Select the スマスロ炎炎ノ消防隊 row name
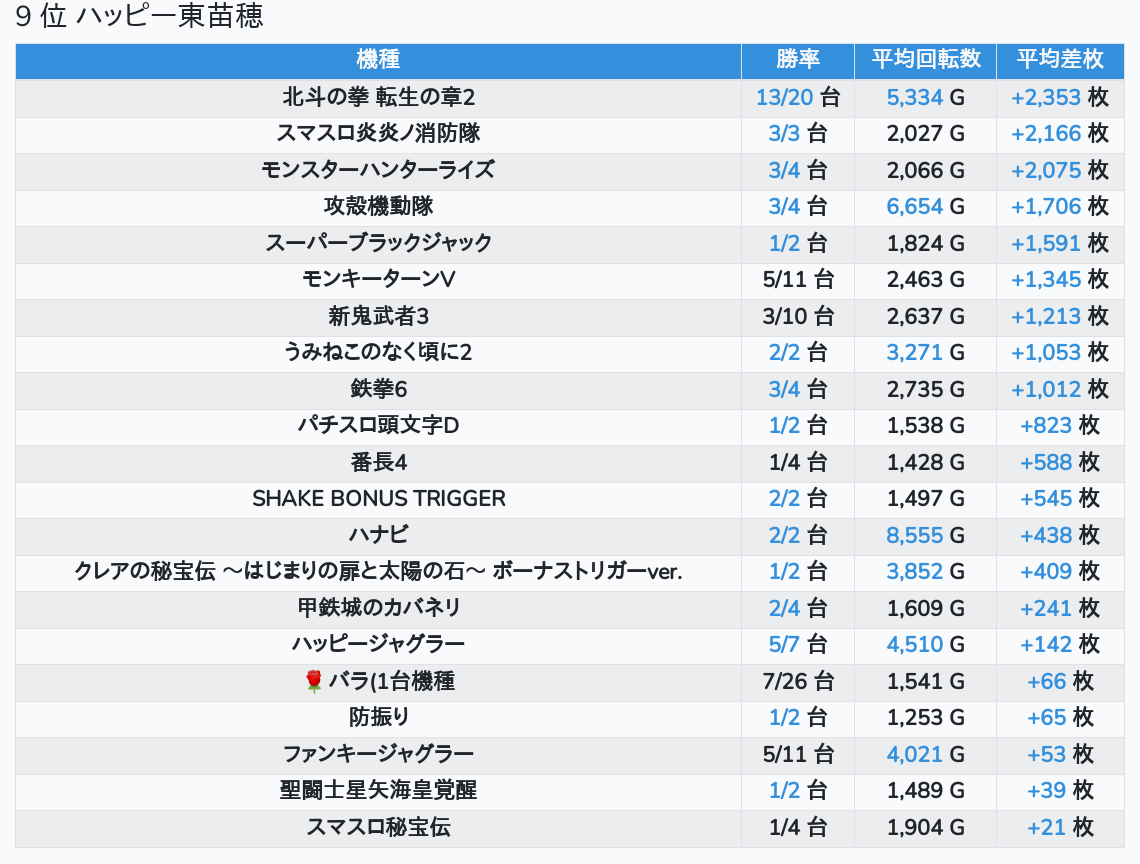Viewport: 1140px width, 864px height. (378, 133)
